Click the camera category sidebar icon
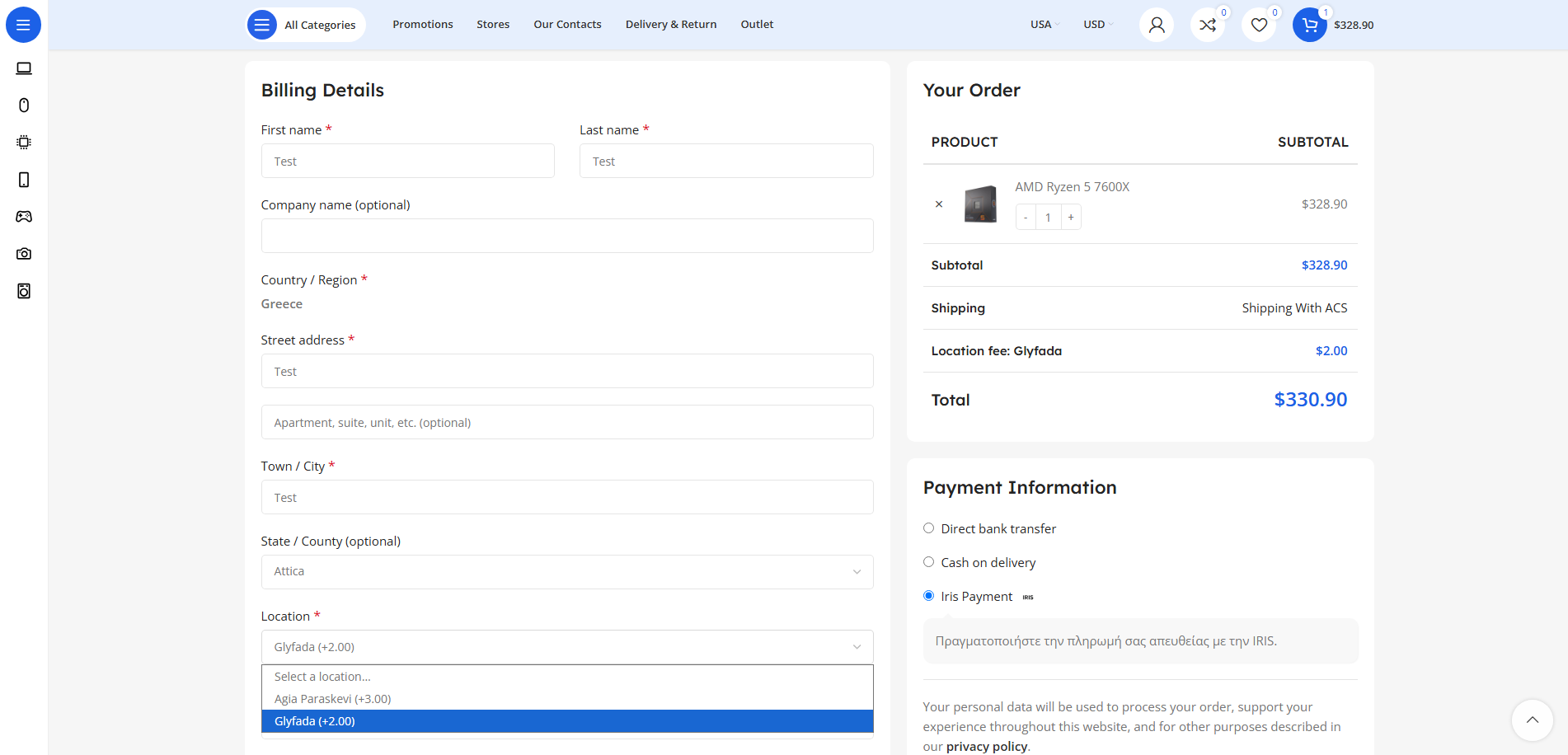Image resolution: width=1568 pixels, height=755 pixels. pyautogui.click(x=24, y=254)
